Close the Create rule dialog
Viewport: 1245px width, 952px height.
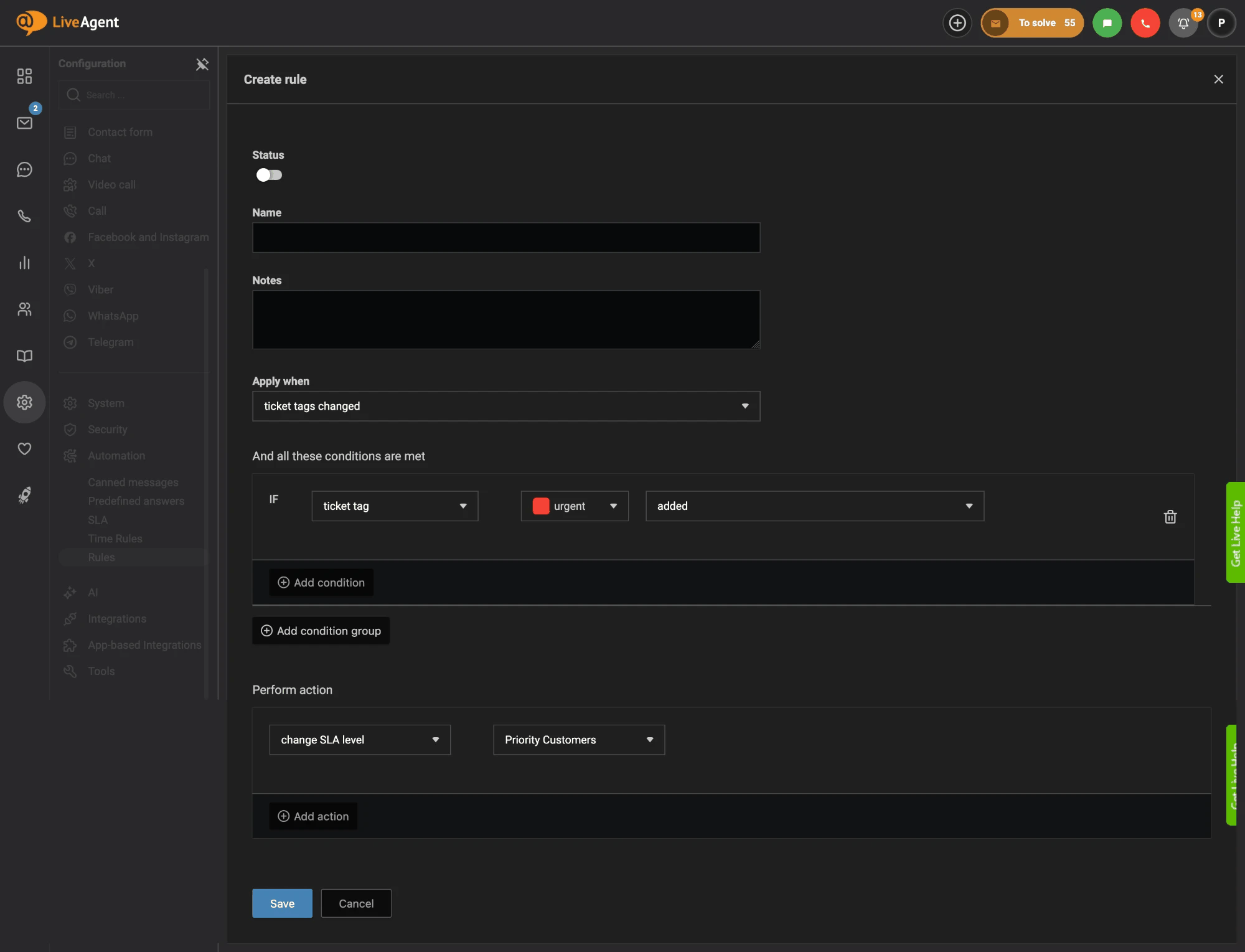[x=1218, y=79]
